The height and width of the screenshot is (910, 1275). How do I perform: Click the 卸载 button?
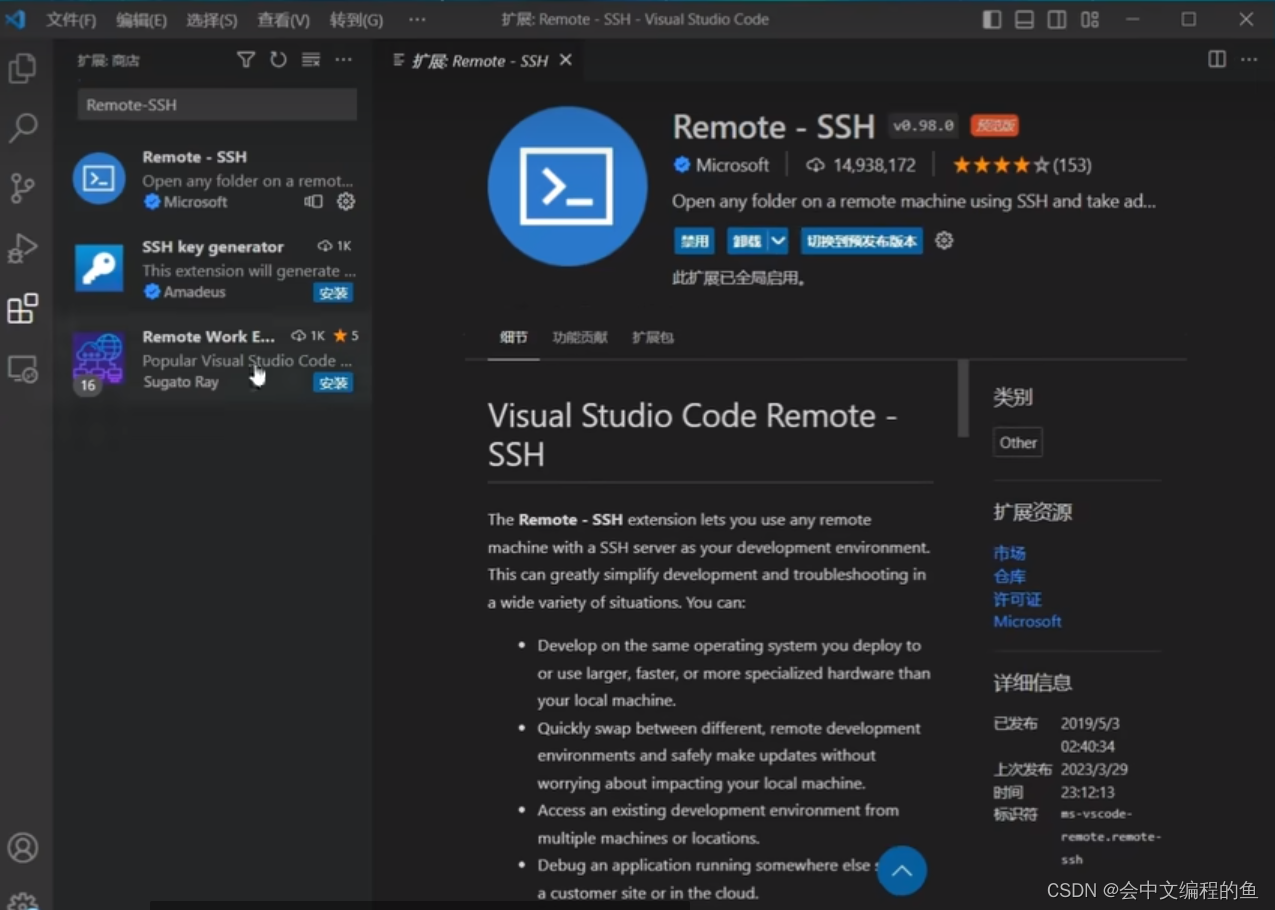point(746,241)
